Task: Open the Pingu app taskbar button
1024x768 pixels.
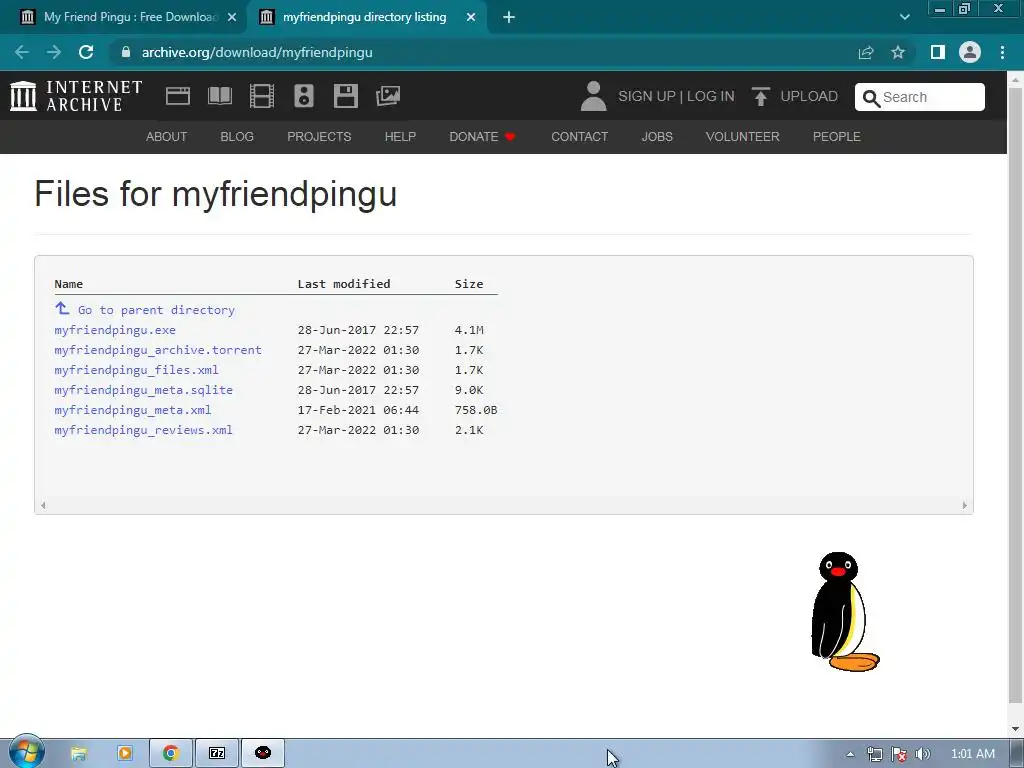Action: tap(263, 753)
